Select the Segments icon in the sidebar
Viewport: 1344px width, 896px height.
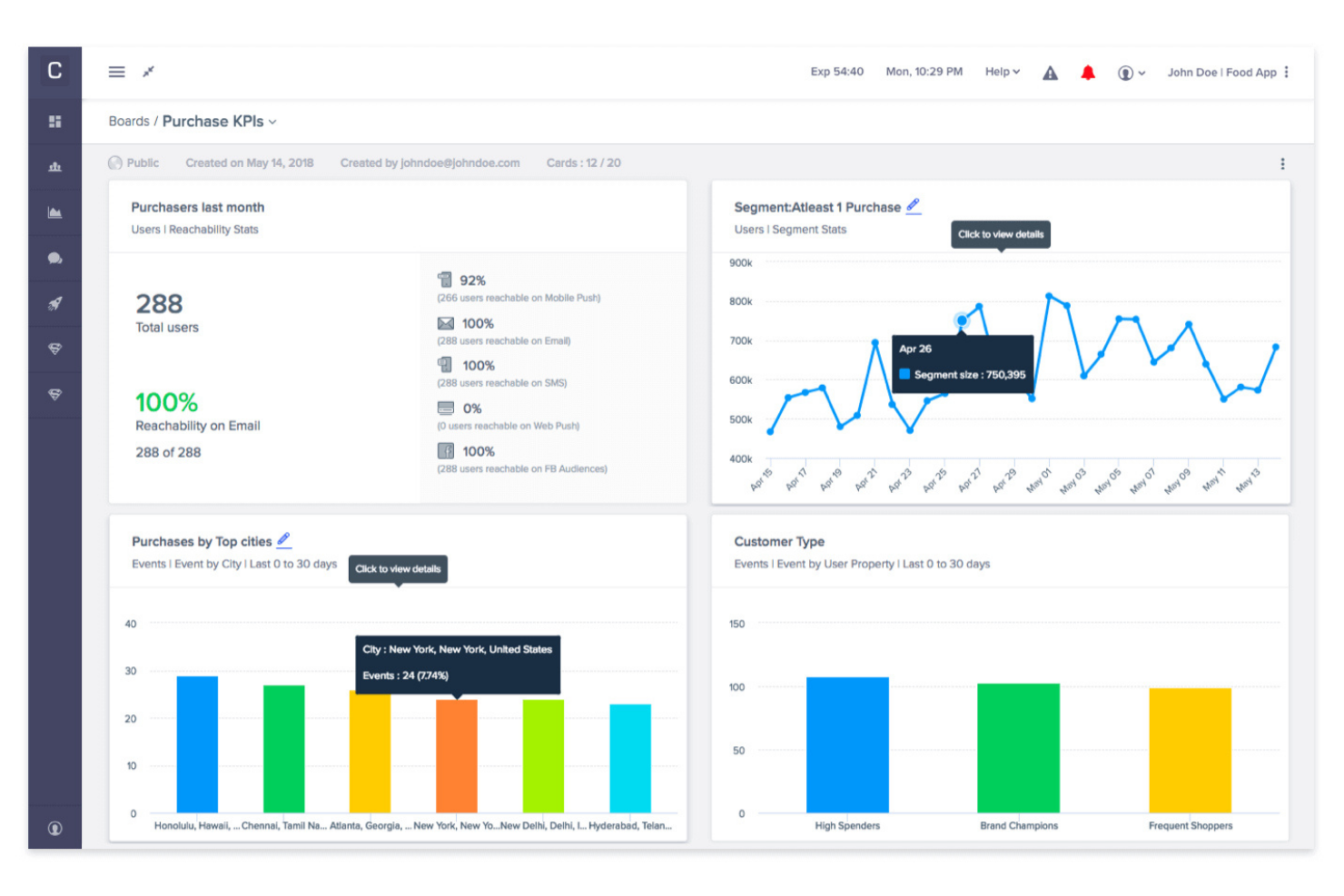(54, 166)
